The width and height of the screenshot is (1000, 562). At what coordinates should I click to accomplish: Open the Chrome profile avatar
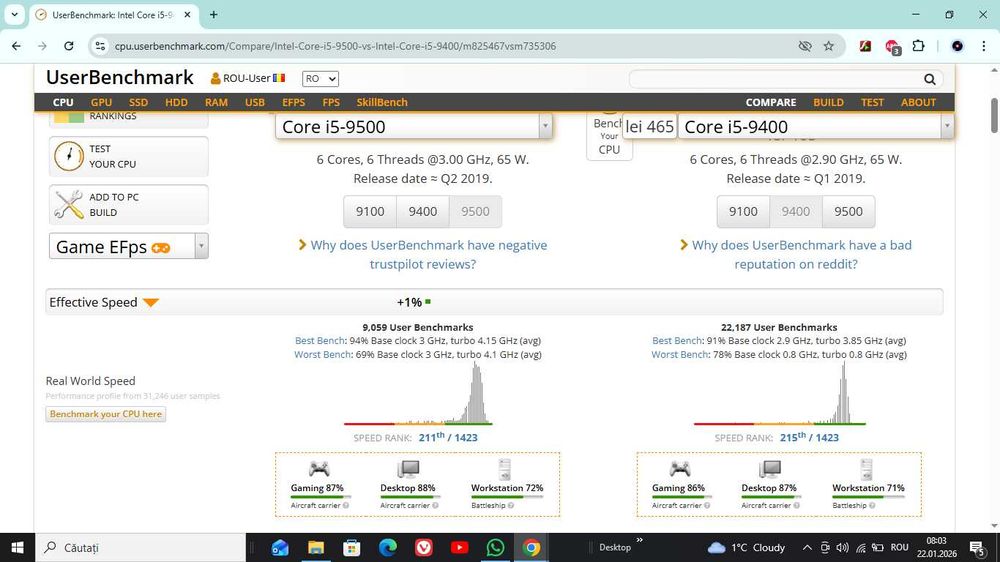point(957,46)
